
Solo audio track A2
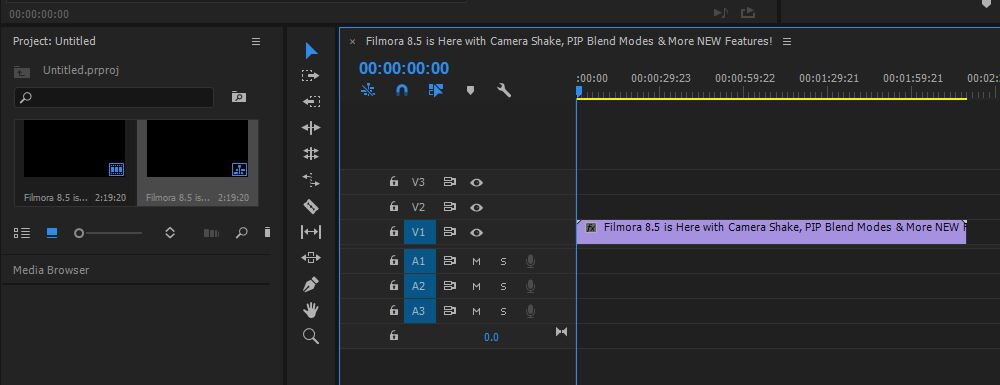pyautogui.click(x=503, y=287)
